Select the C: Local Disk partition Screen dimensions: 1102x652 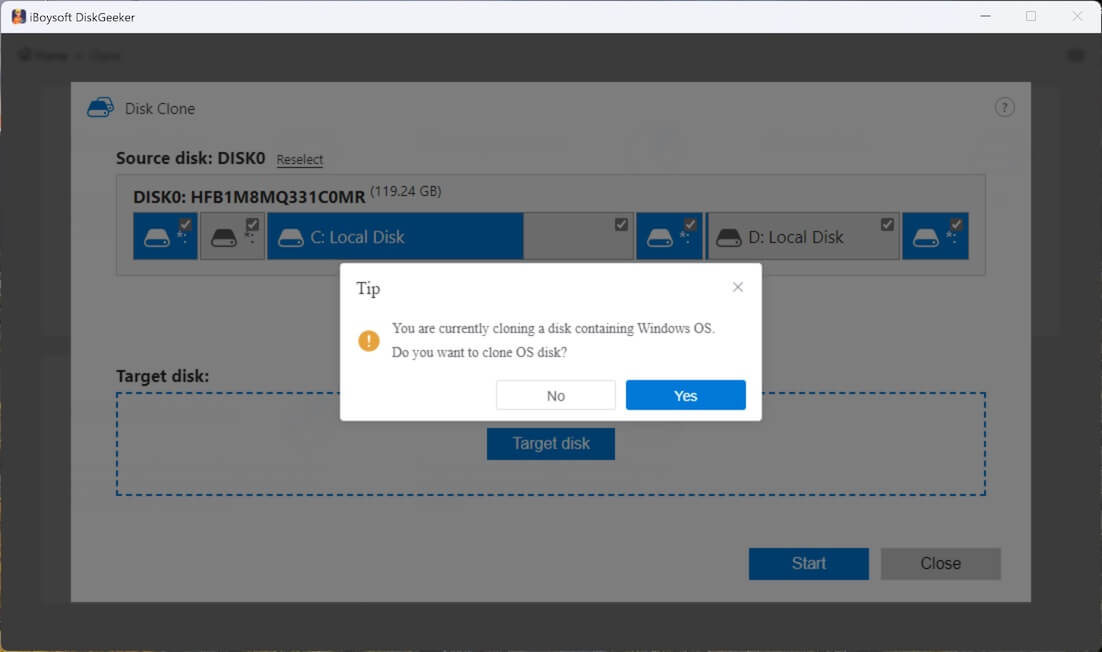point(450,237)
